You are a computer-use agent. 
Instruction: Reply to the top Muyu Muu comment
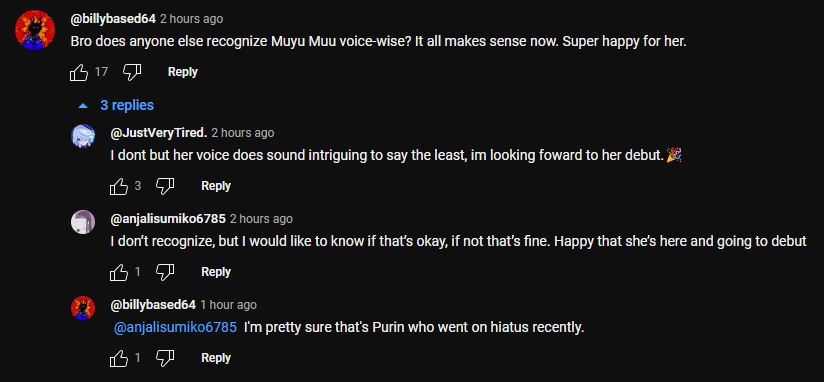coord(182,72)
